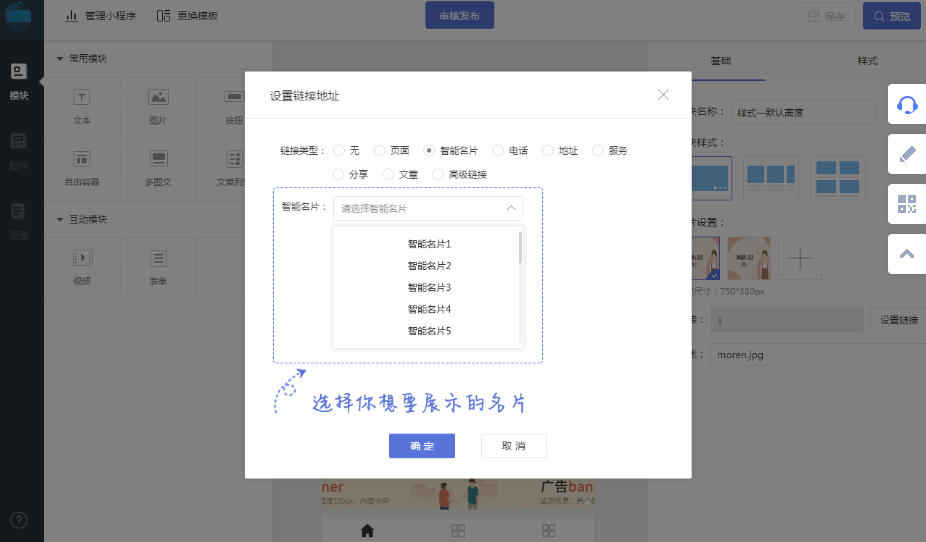
Task: Click the pencil edit icon on right
Action: click(x=907, y=154)
